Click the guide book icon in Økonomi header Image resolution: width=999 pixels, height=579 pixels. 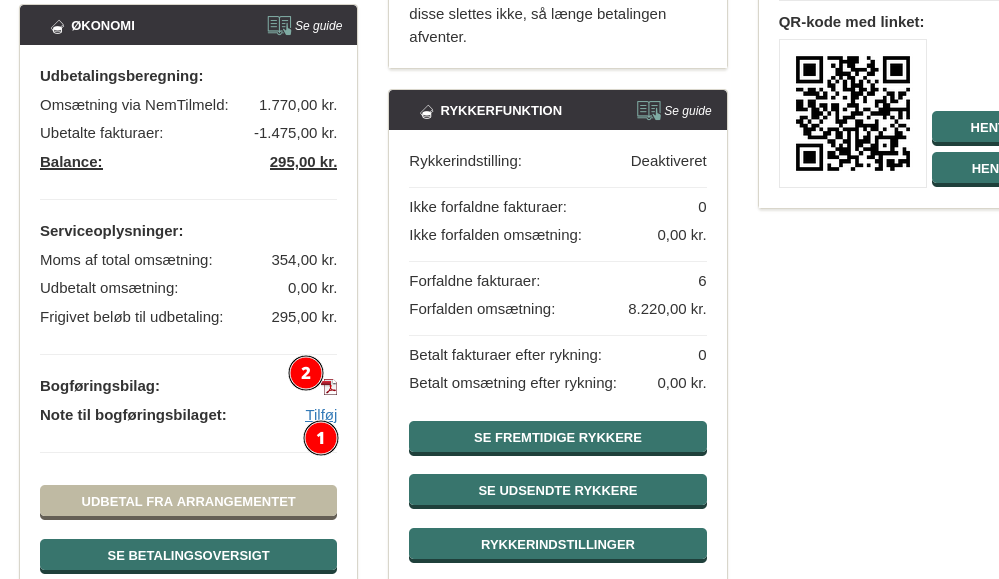[279, 25]
